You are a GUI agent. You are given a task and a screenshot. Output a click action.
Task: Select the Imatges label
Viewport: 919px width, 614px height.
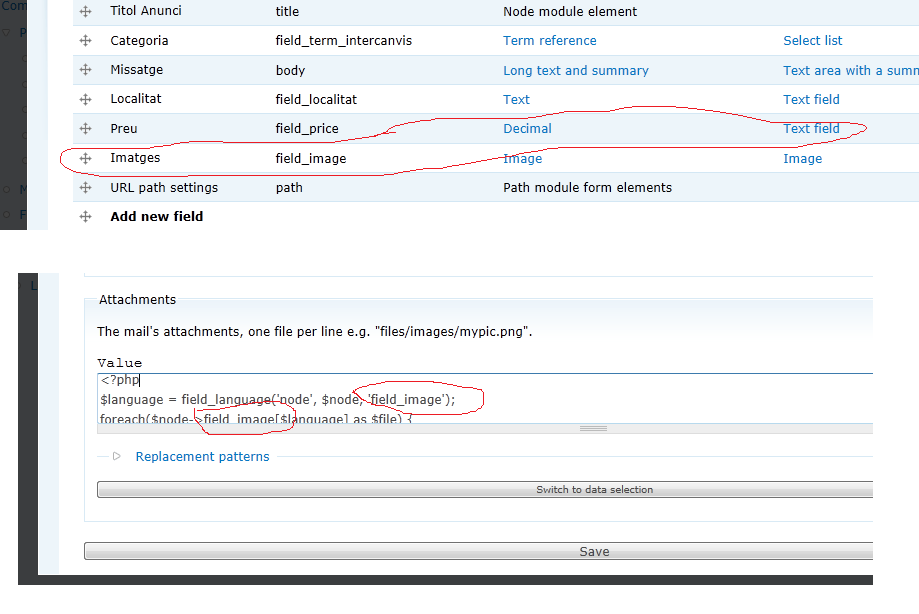click(x=135, y=158)
